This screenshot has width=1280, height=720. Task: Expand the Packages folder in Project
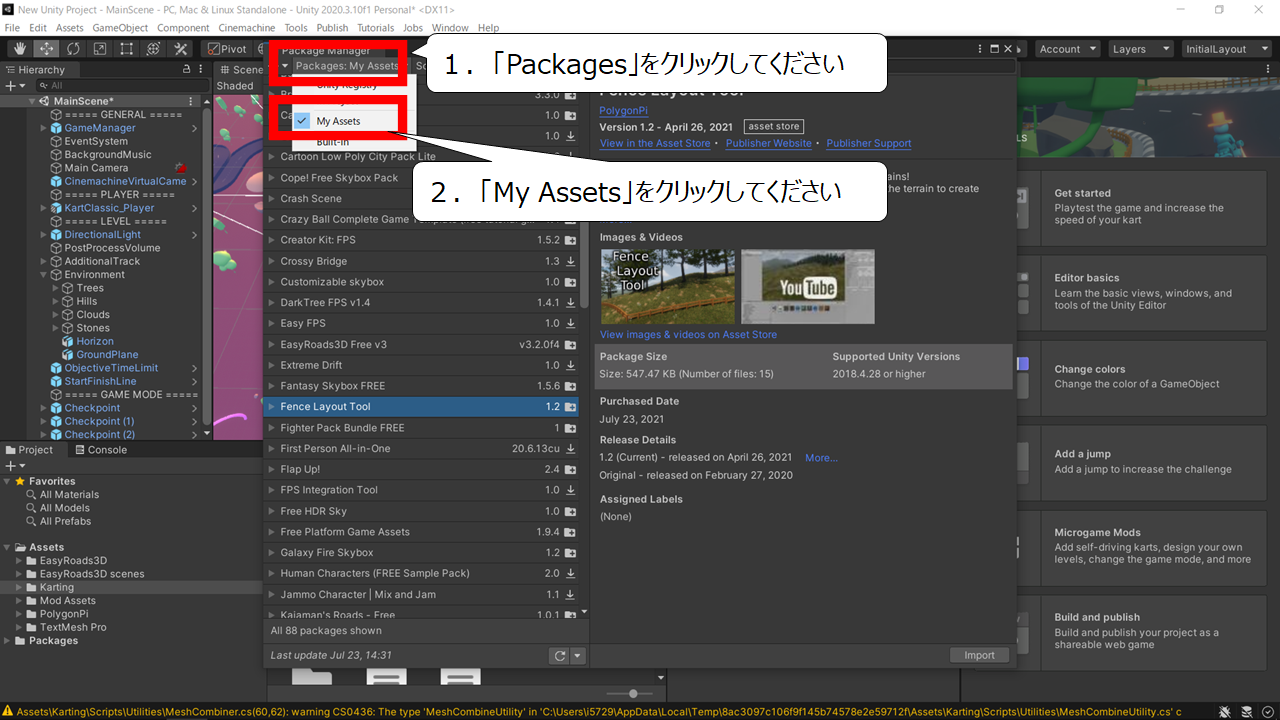pos(8,641)
